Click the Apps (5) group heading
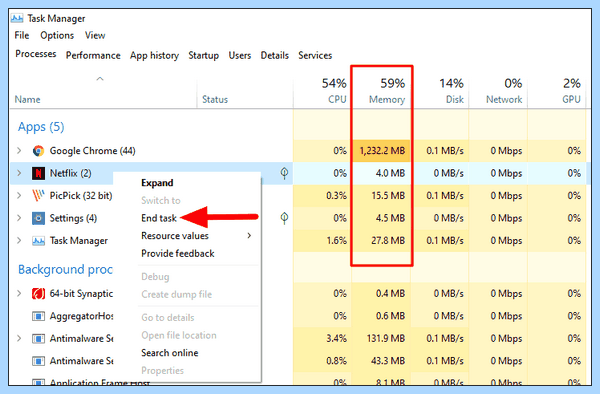This screenshot has width=600, height=394. pos(41,127)
